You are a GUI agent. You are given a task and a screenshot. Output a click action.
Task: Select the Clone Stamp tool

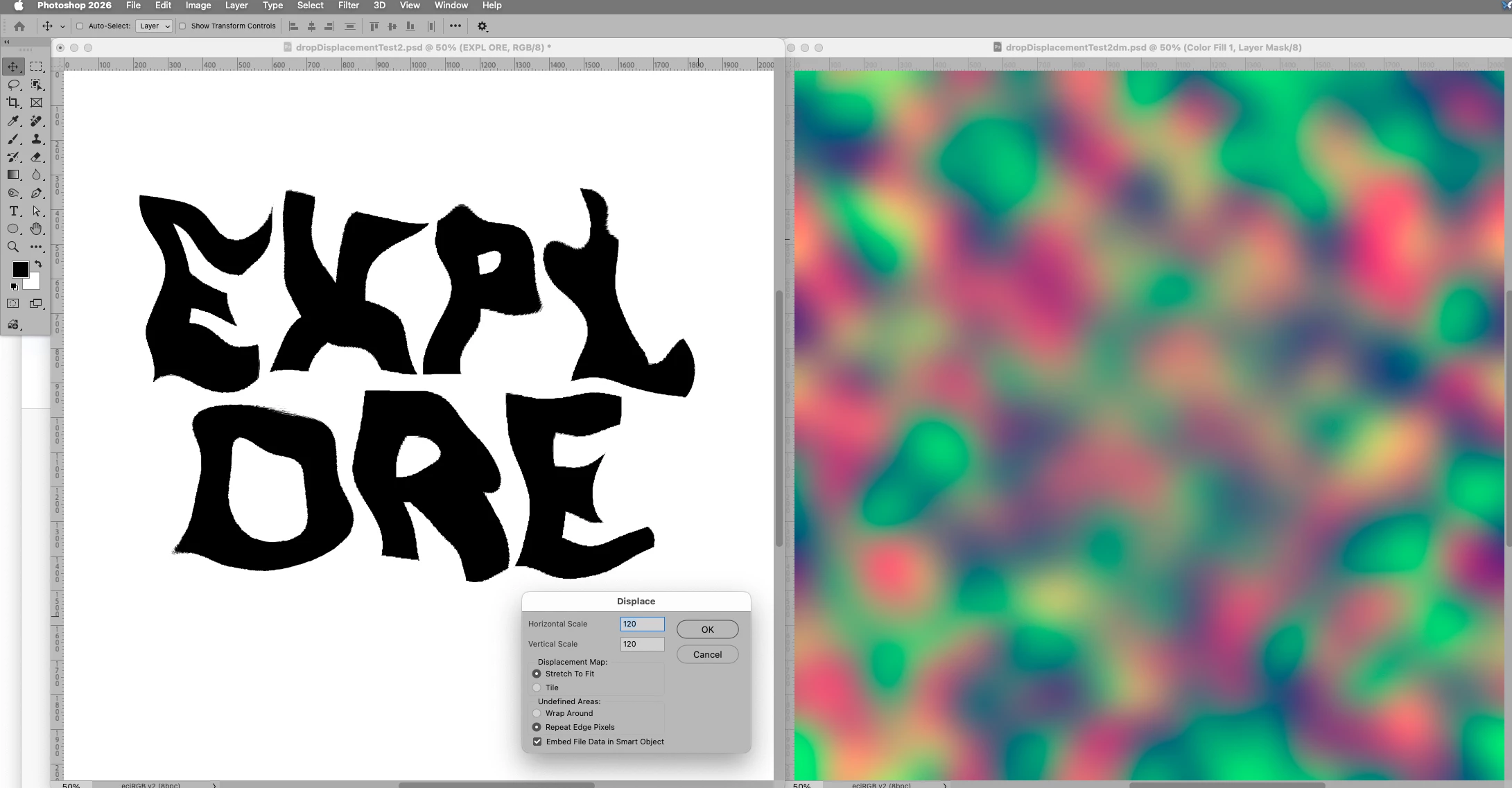point(36,139)
